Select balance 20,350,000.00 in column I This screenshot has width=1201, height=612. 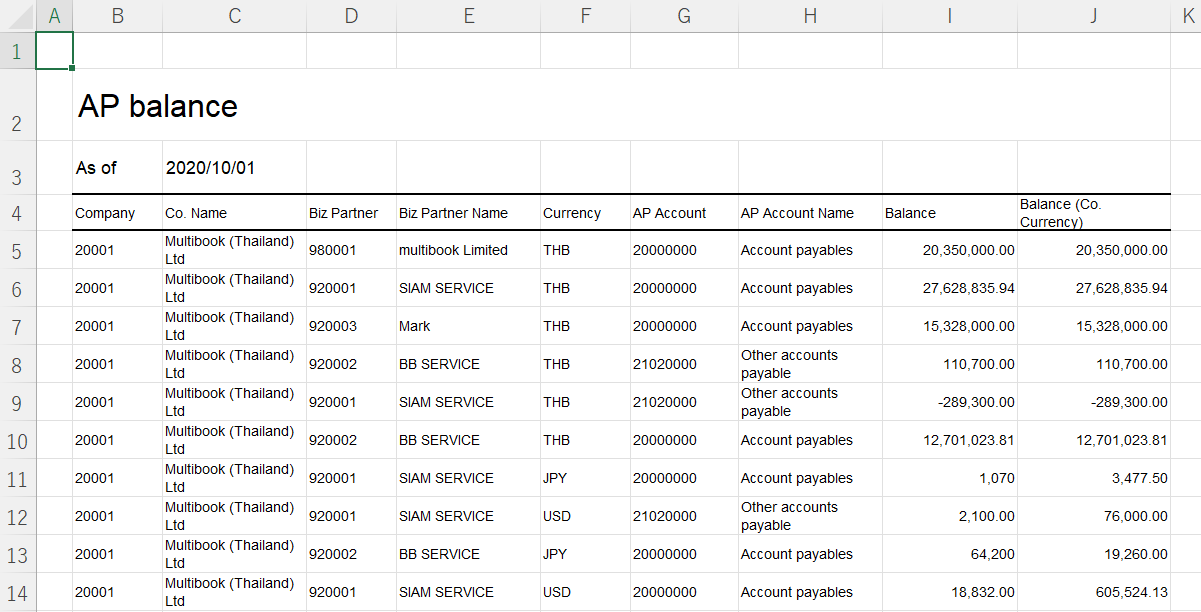[950, 250]
